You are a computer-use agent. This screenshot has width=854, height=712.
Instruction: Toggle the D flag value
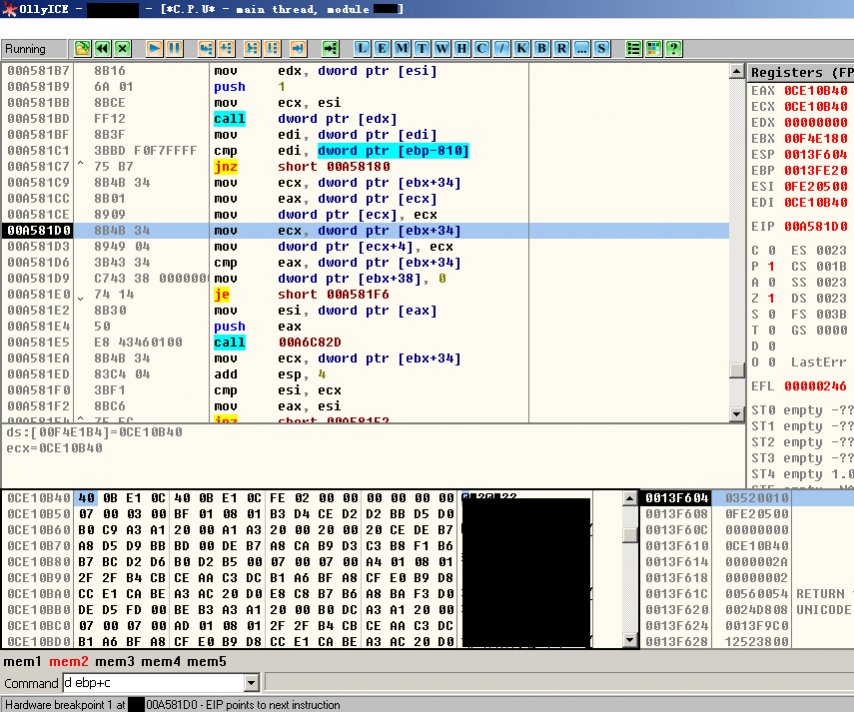[x=771, y=346]
